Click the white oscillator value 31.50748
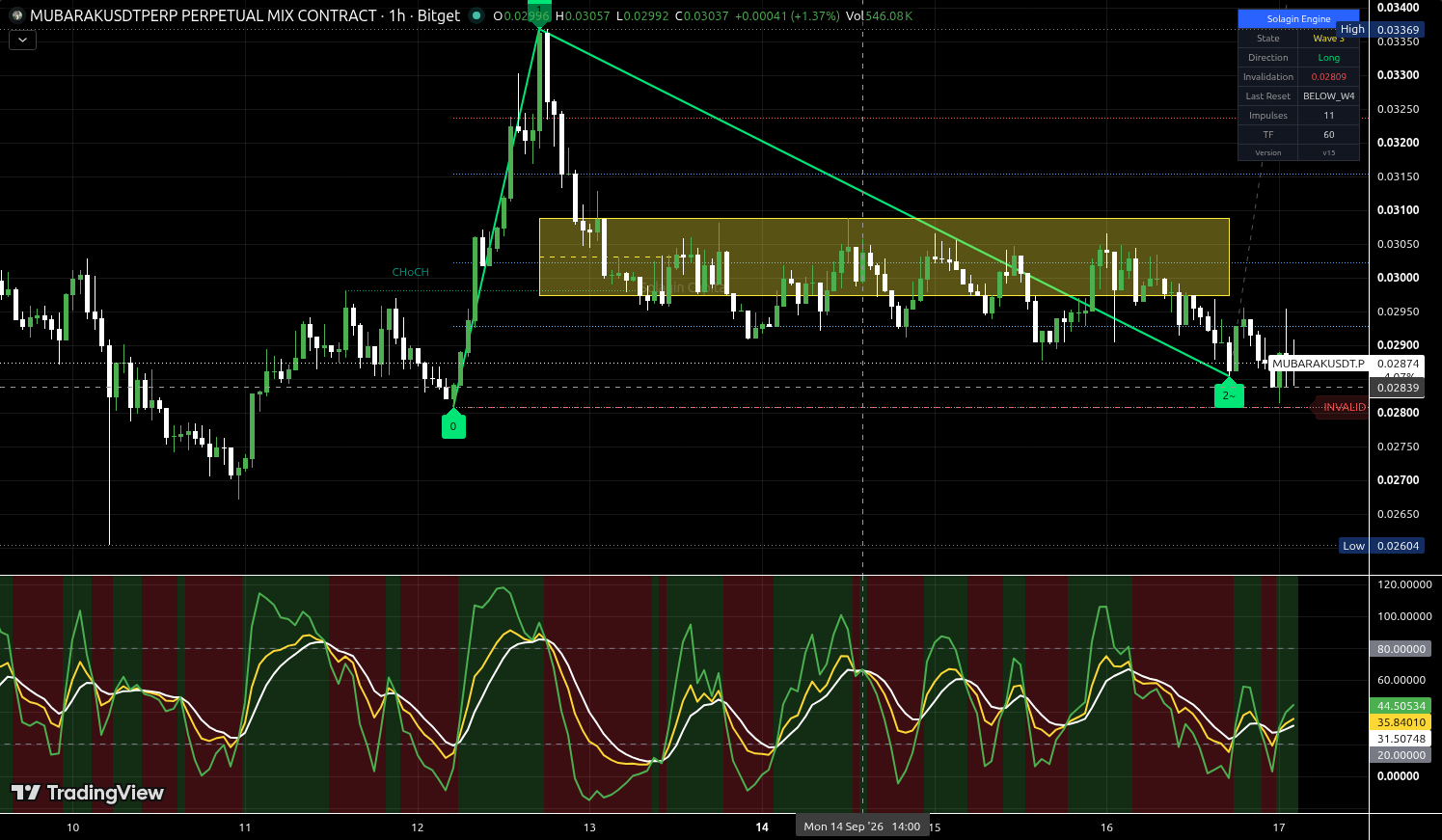1442x840 pixels. (x=1401, y=740)
